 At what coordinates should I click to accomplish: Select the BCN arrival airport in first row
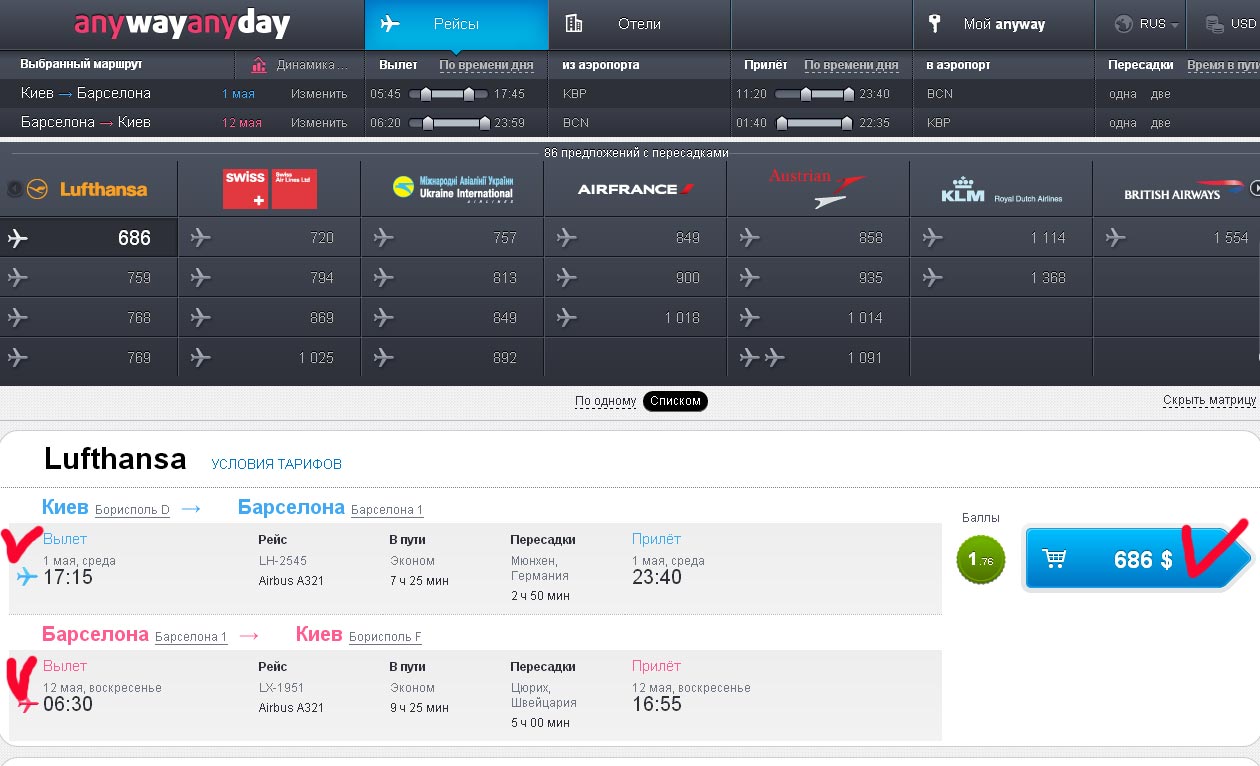tap(940, 94)
